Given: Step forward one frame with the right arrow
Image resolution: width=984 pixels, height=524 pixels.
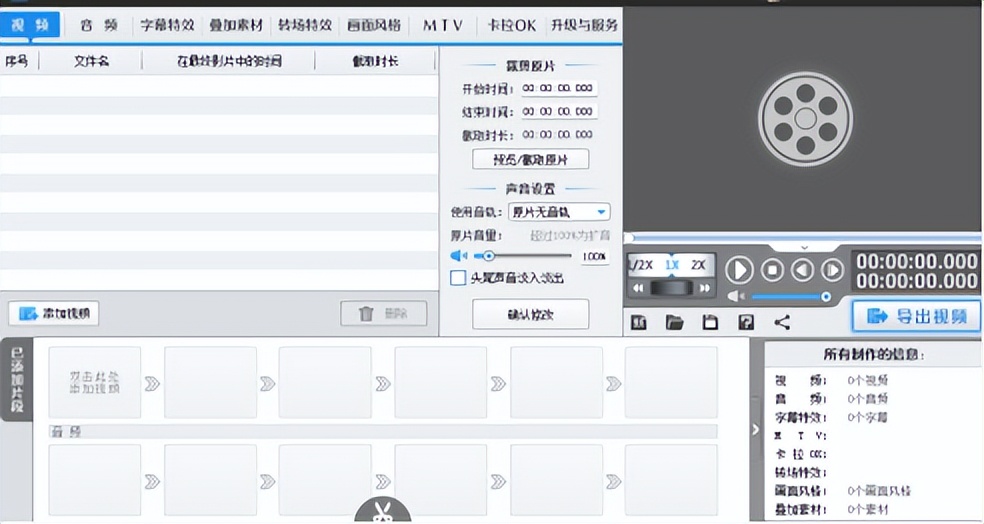Looking at the screenshot, I should click(832, 270).
